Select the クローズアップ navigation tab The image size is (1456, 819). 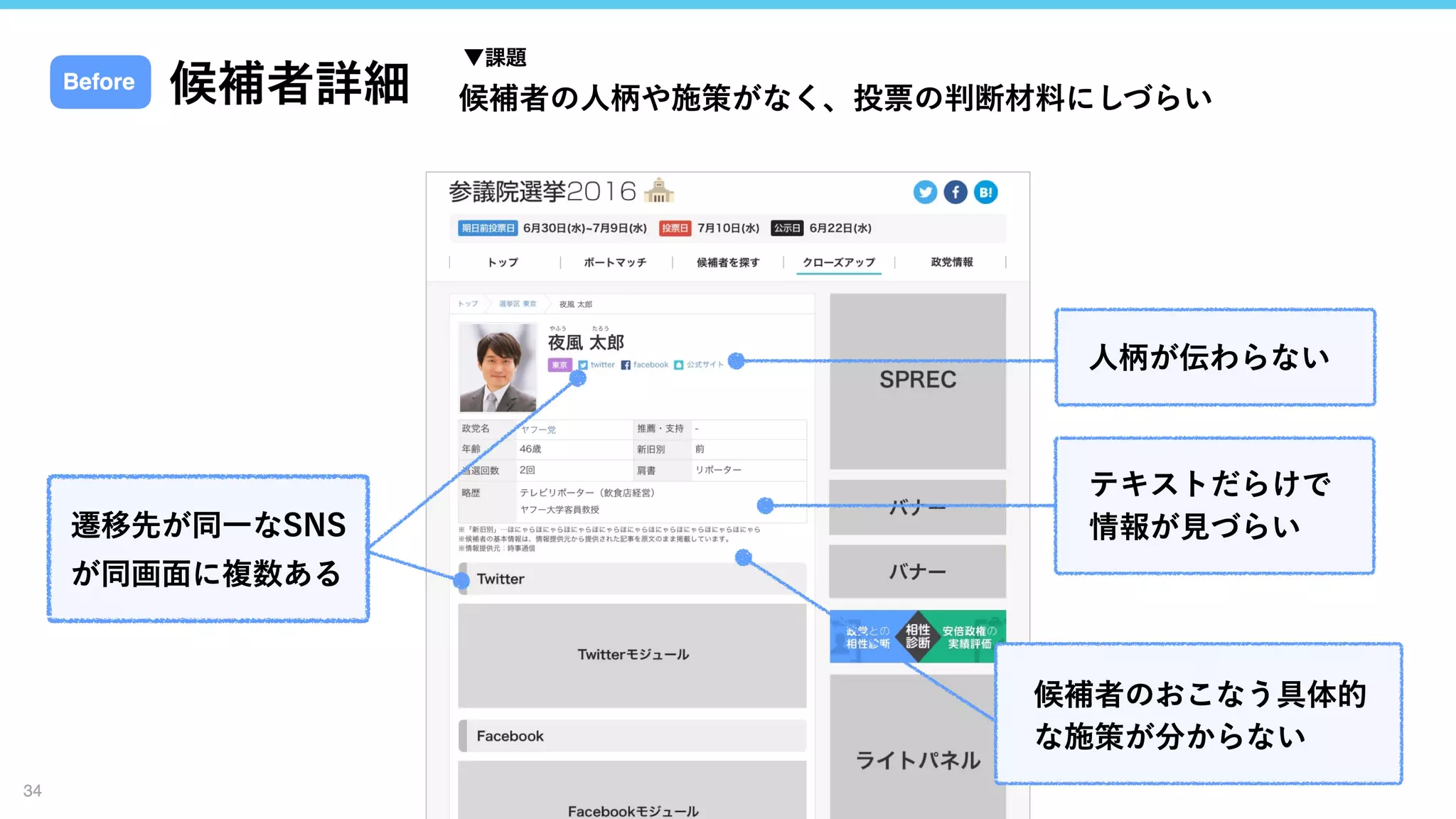pos(839,262)
